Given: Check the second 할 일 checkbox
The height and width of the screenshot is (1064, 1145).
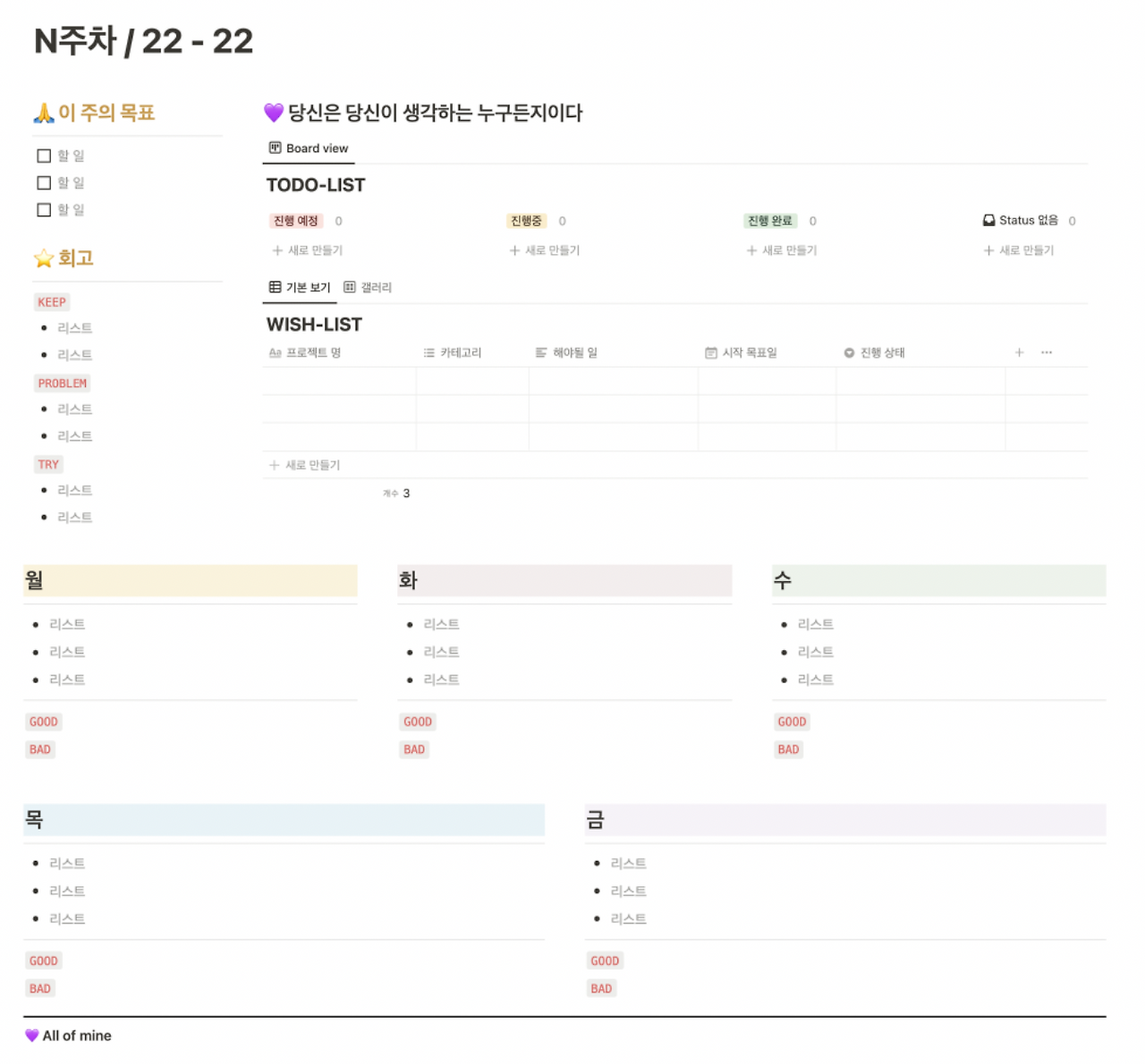Looking at the screenshot, I should coord(43,182).
